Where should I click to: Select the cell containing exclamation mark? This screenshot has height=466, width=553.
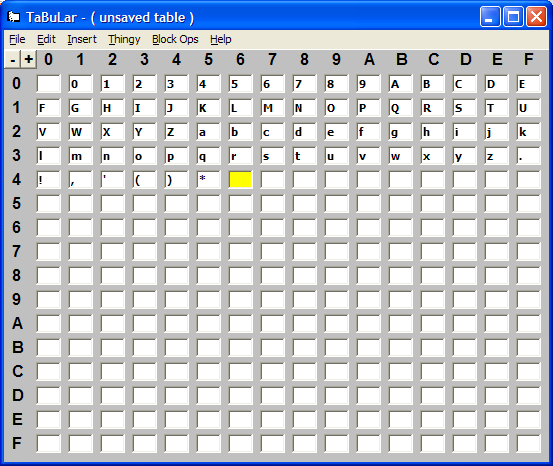click(48, 180)
